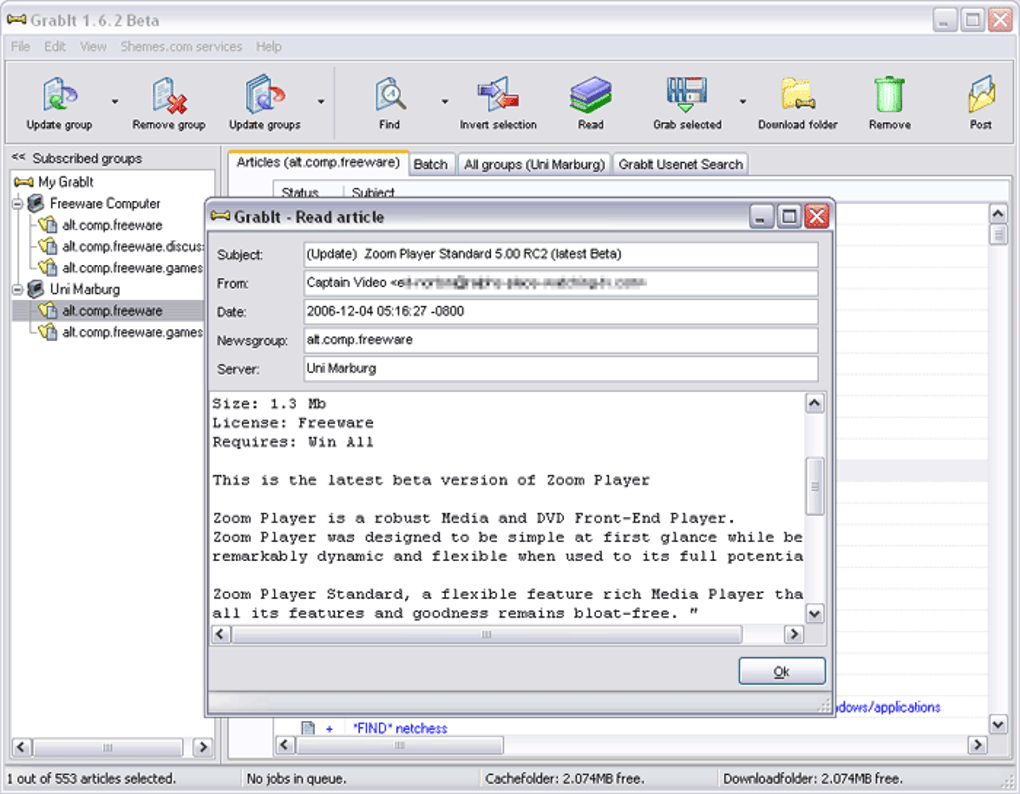
Task: Open the Download folder icon
Action: [x=798, y=94]
